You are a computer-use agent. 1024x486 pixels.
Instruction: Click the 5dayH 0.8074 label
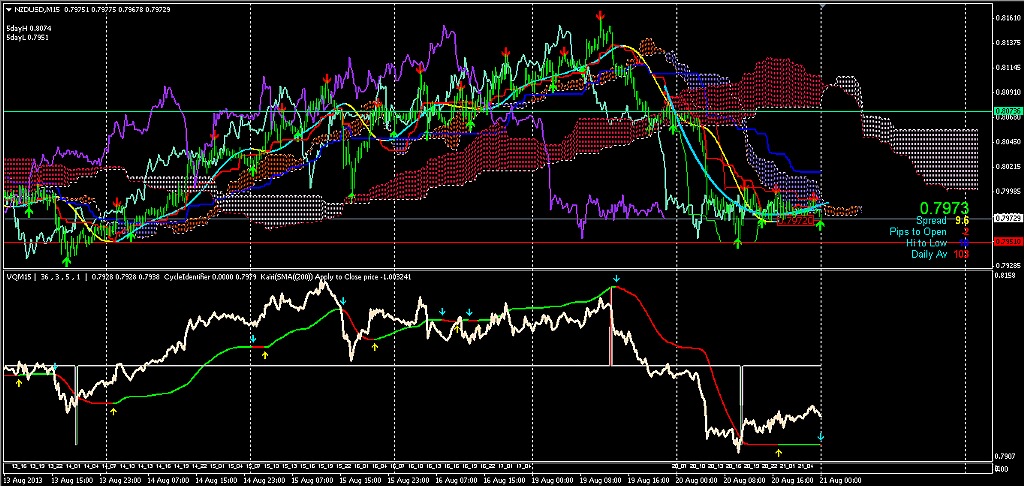click(x=29, y=29)
